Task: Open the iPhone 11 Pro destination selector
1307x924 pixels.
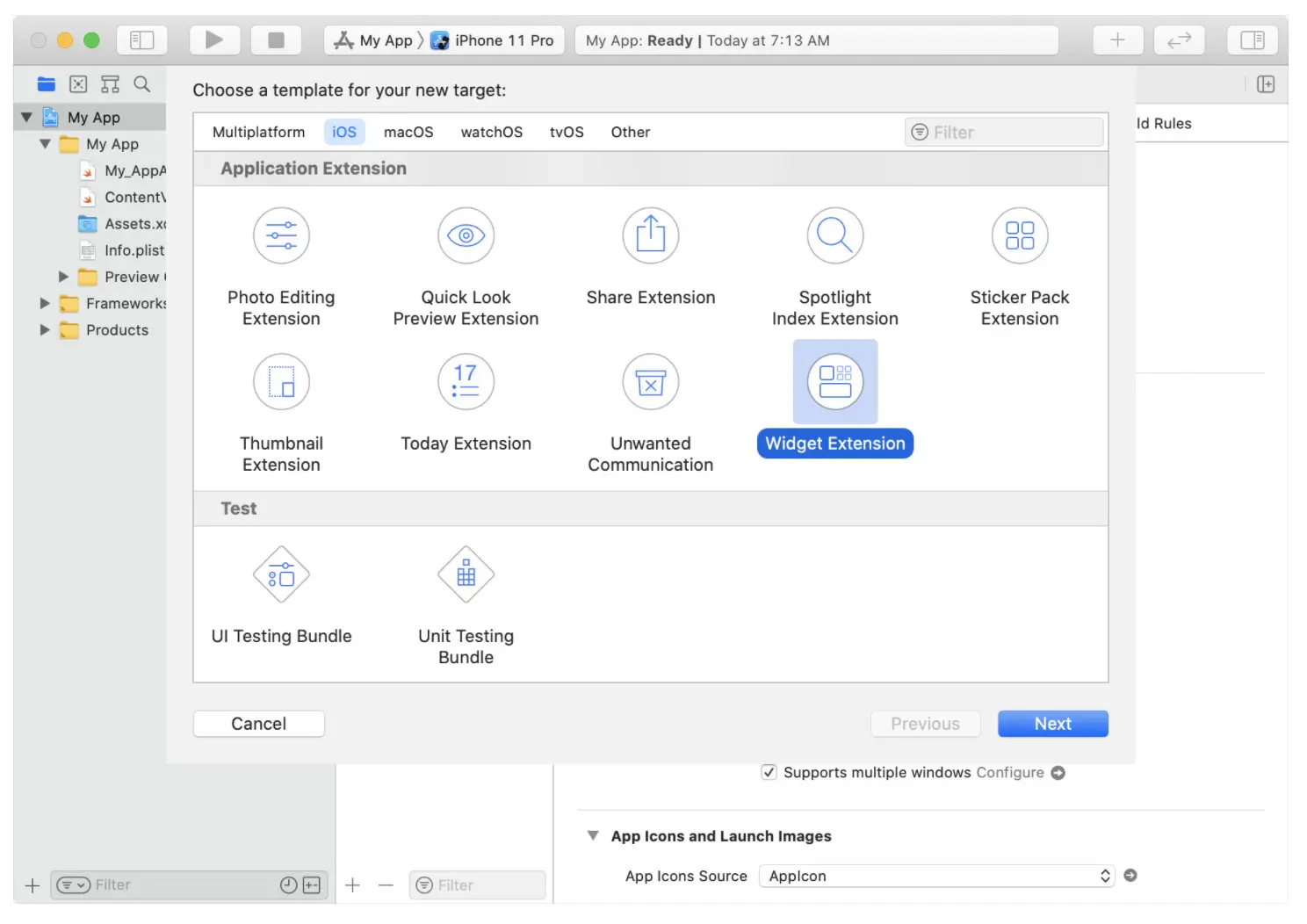Action: click(x=493, y=40)
